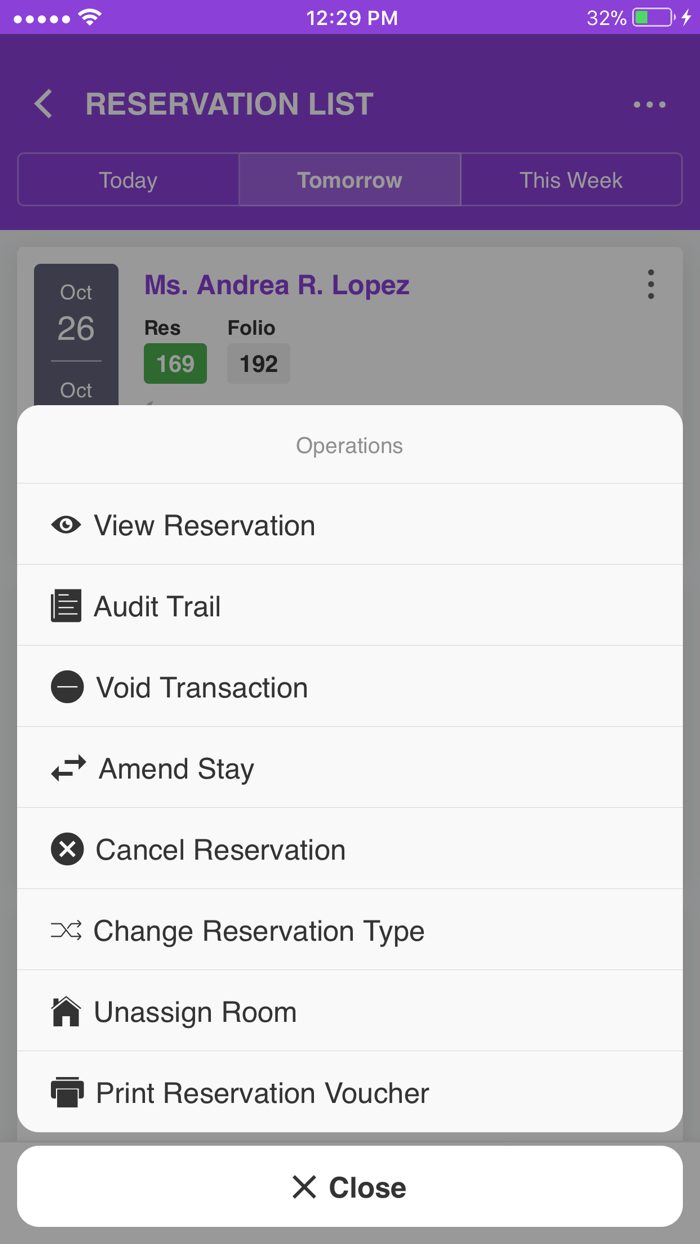This screenshot has width=700, height=1244.
Task: Tap the folio number 192 badge
Action: [x=258, y=363]
